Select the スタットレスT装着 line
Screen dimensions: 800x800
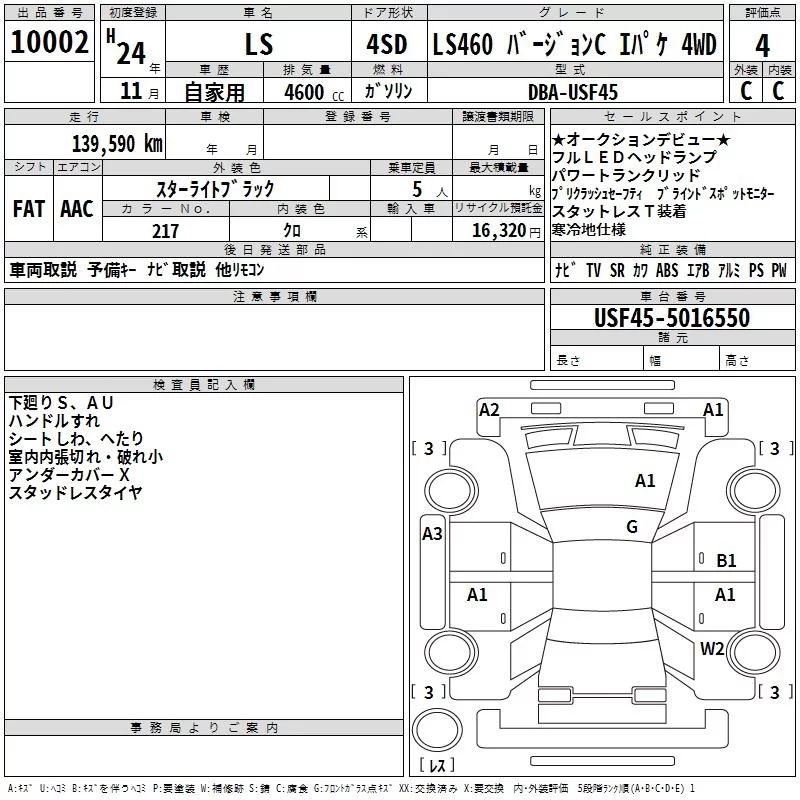click(619, 211)
